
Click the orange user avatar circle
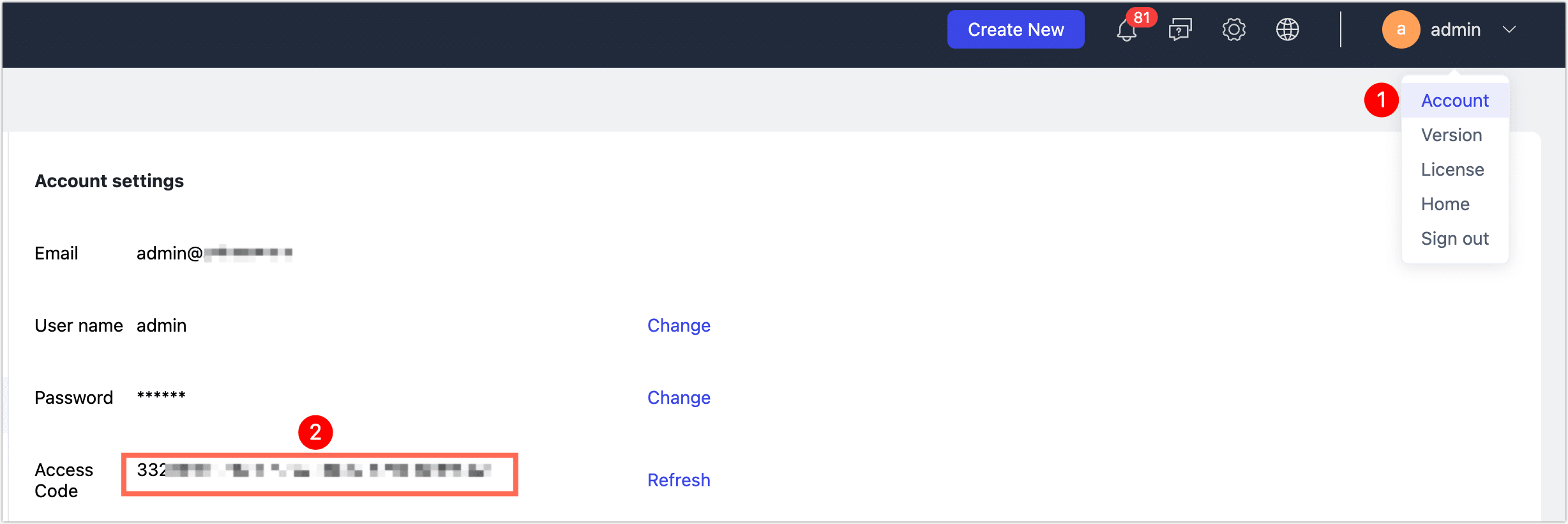[1401, 29]
